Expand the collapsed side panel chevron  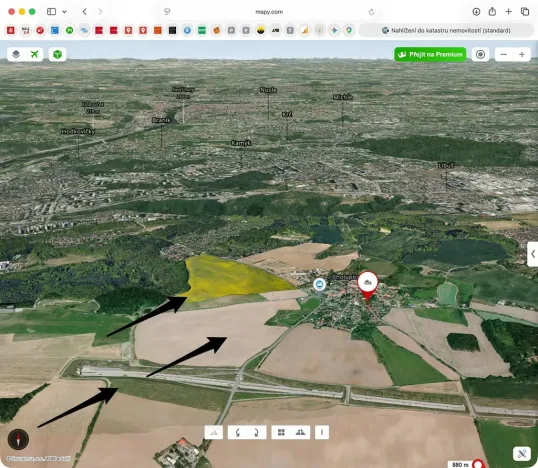click(x=533, y=254)
